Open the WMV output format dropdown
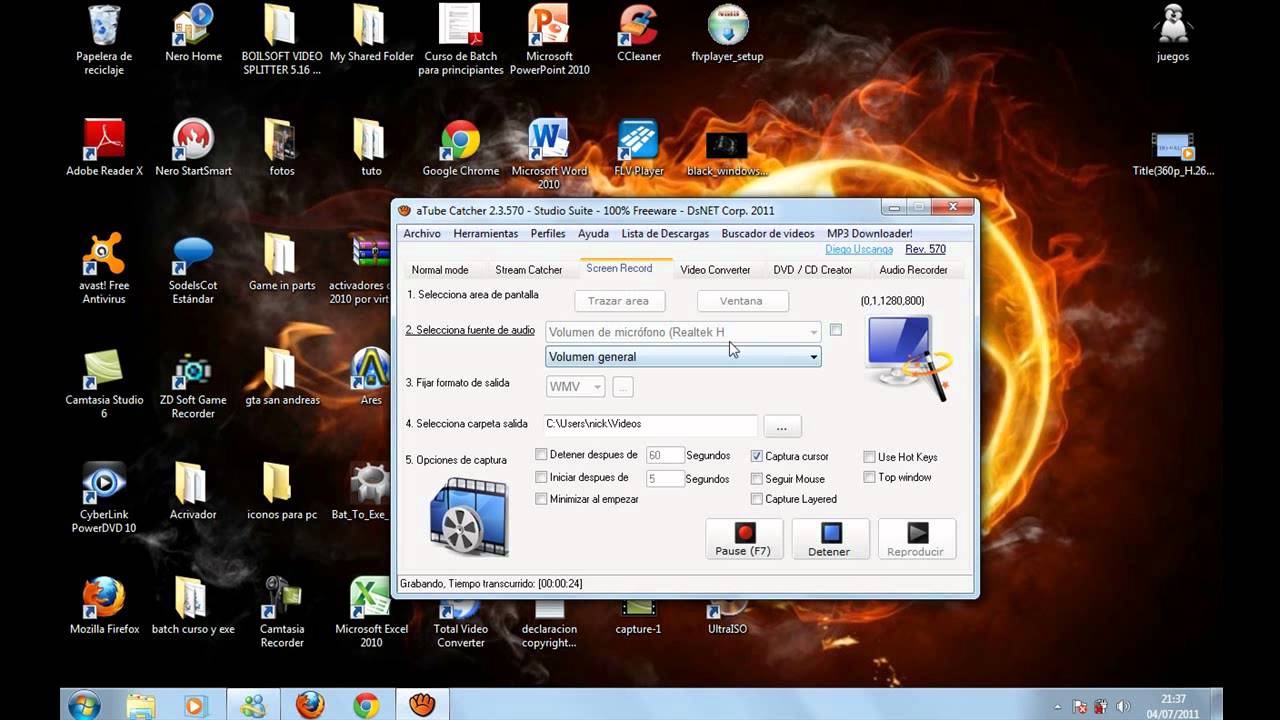This screenshot has height=720, width=1280. (575, 386)
